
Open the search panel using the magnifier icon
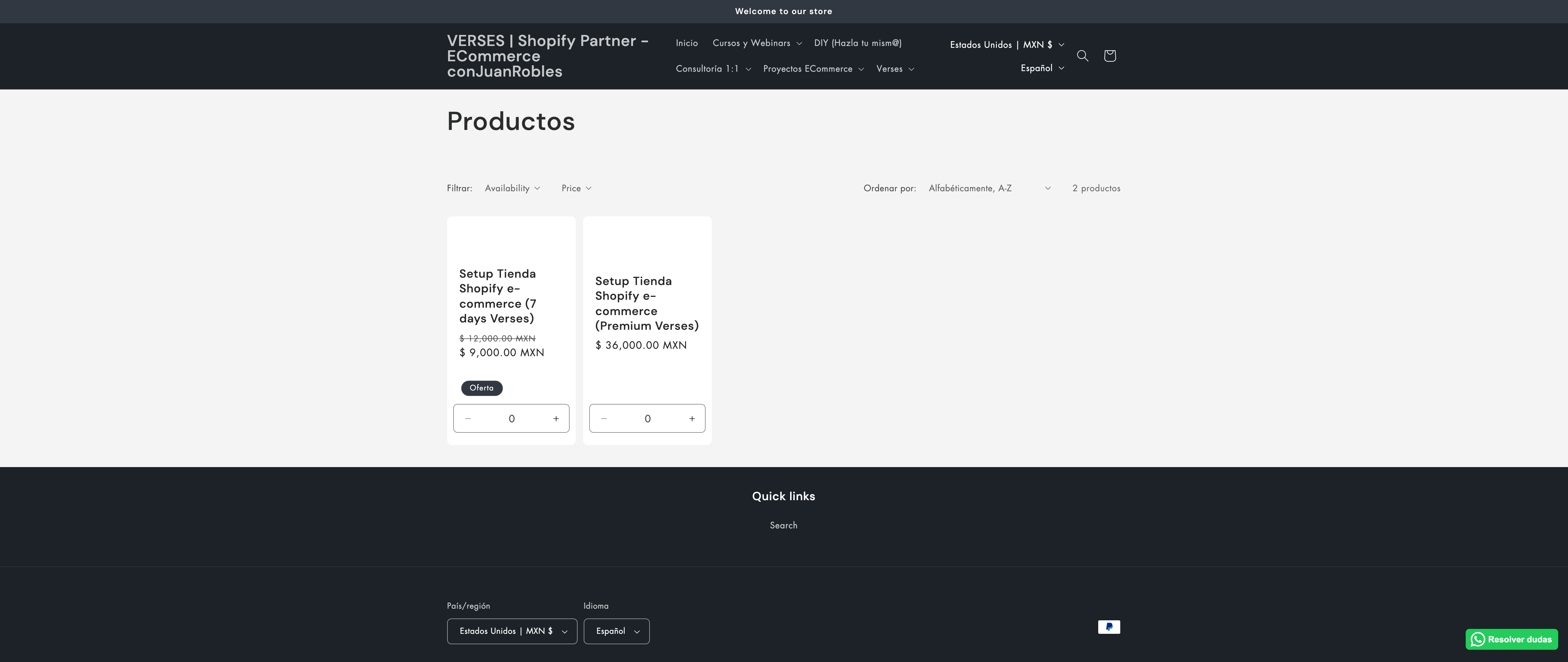(x=1084, y=55)
